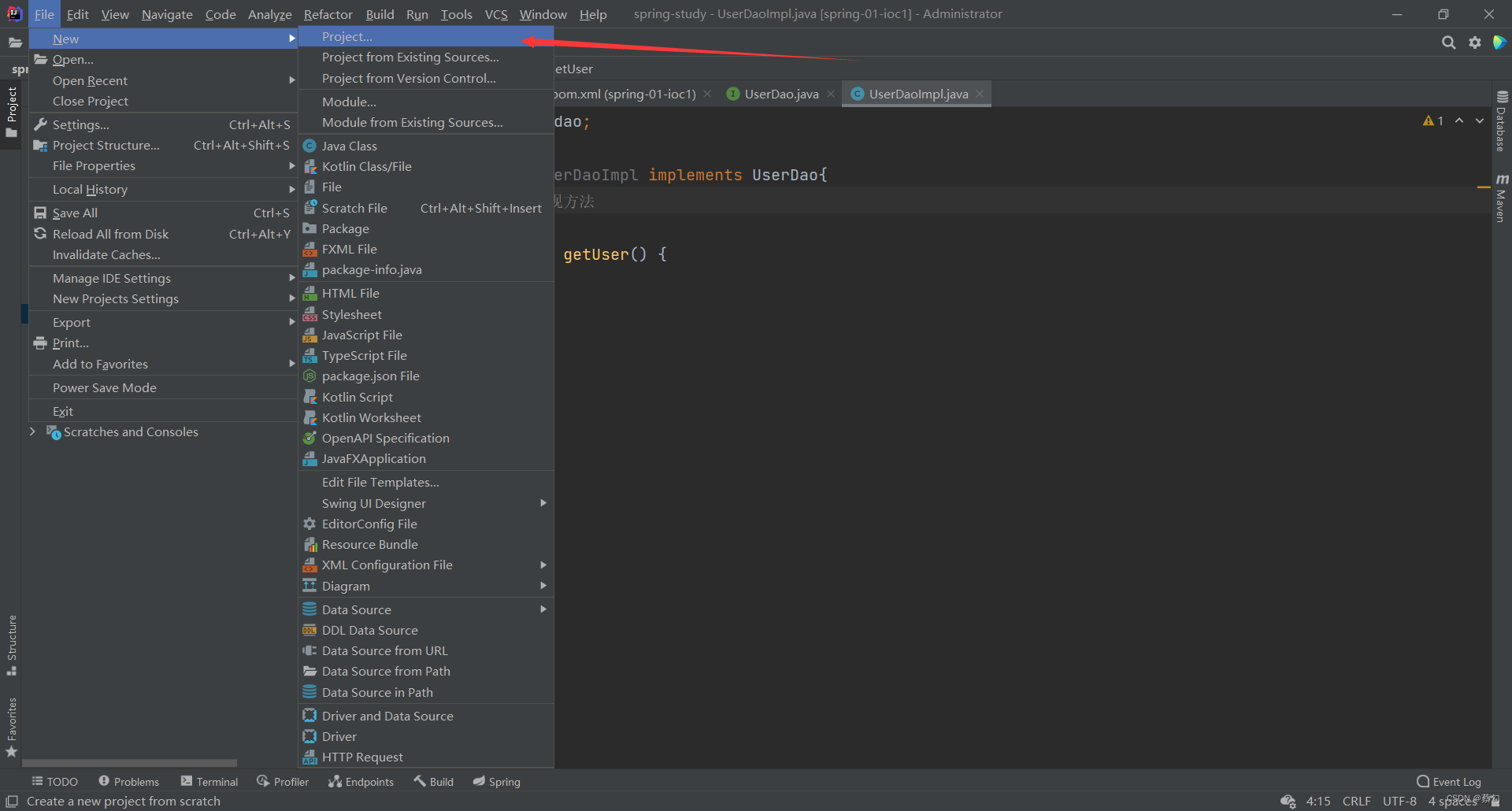The height and width of the screenshot is (811, 1512).
Task: Open the Event Log
Action: click(x=1449, y=782)
